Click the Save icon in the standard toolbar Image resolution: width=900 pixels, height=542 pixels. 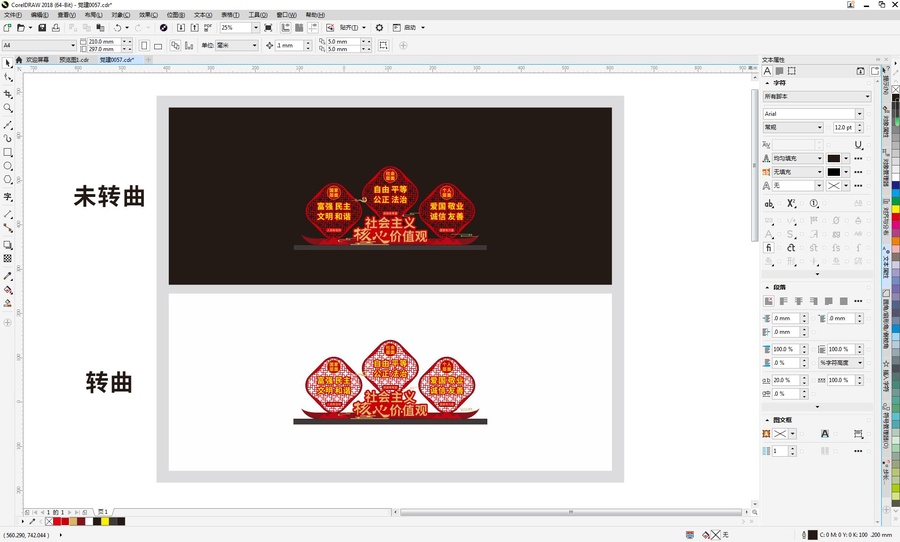(x=42, y=28)
